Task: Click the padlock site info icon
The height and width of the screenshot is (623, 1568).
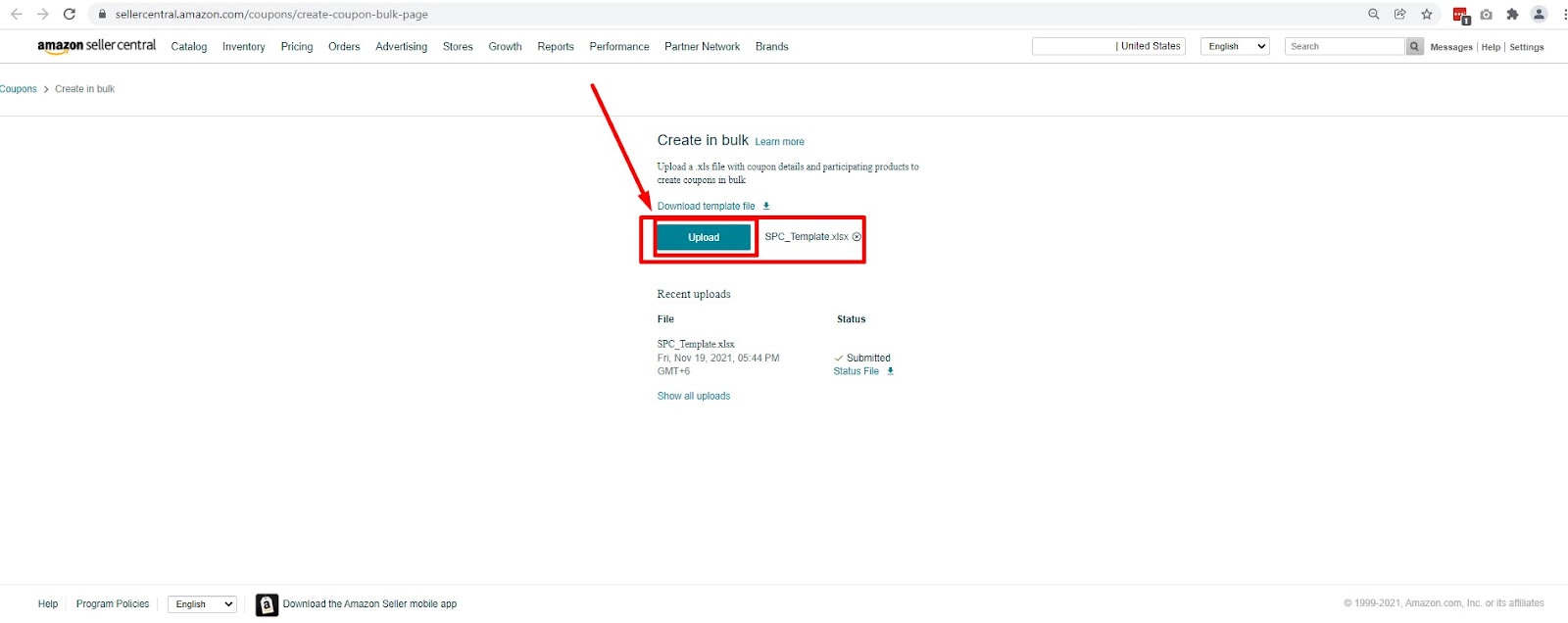Action: click(102, 14)
